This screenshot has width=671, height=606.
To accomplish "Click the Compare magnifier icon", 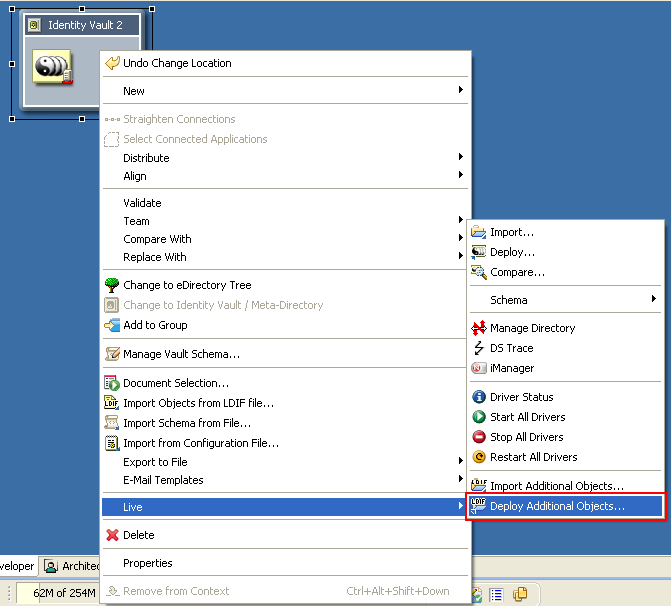I will 478,272.
